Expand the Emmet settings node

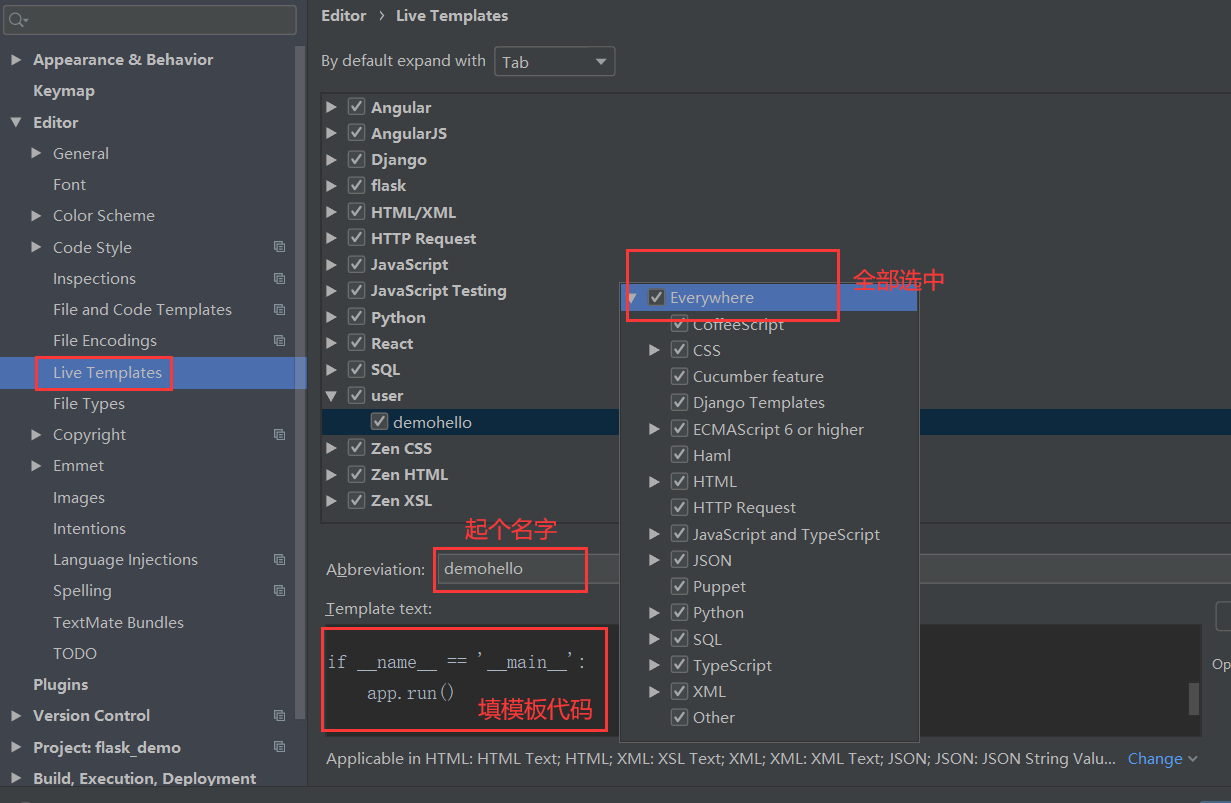pos(37,466)
